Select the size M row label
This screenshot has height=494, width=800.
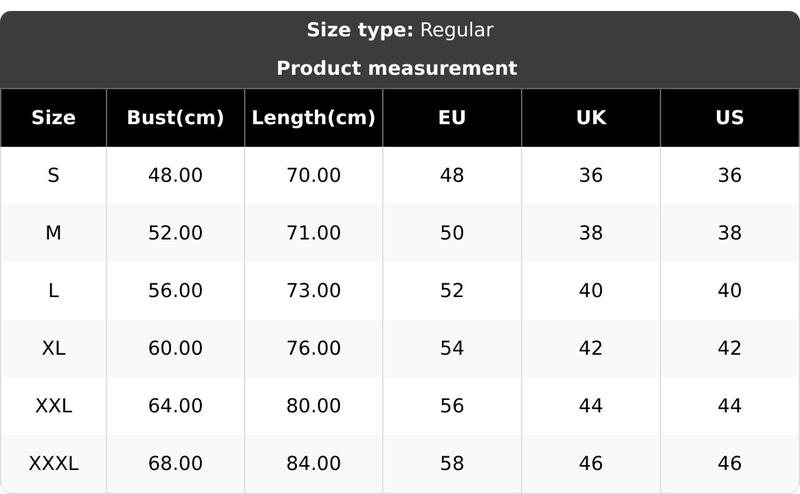click(x=53, y=233)
